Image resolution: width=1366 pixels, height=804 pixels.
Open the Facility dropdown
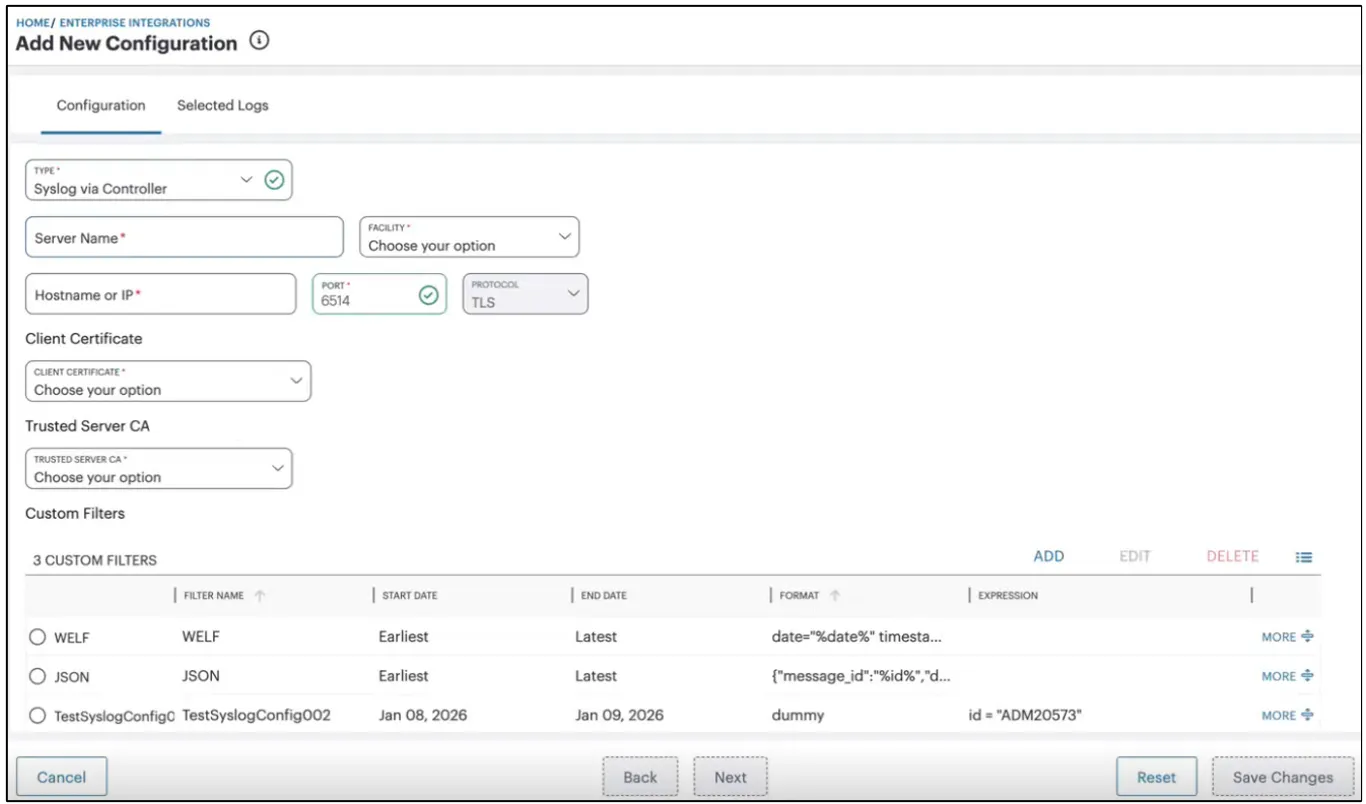coord(469,237)
